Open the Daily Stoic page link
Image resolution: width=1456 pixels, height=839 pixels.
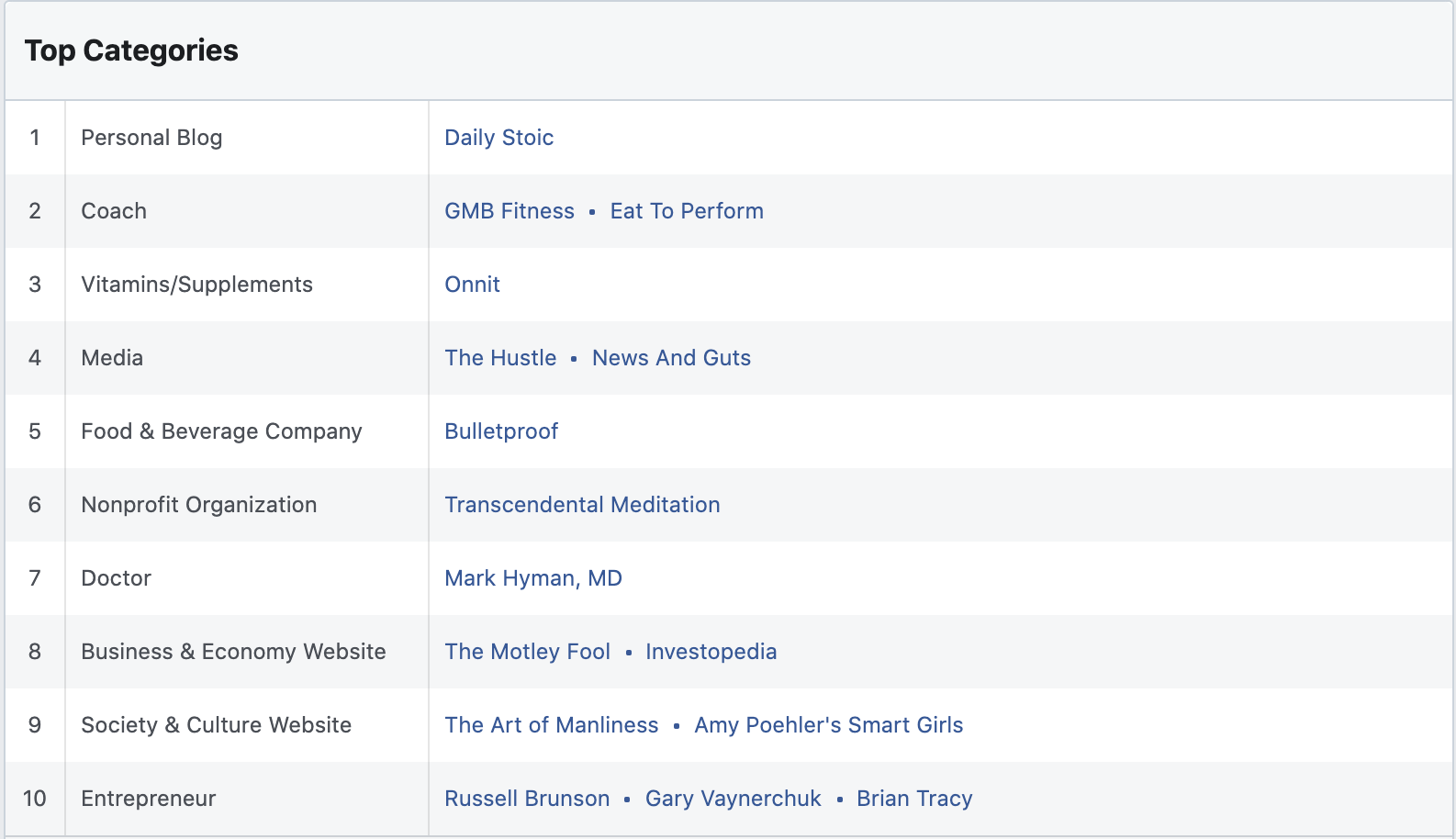(x=498, y=138)
